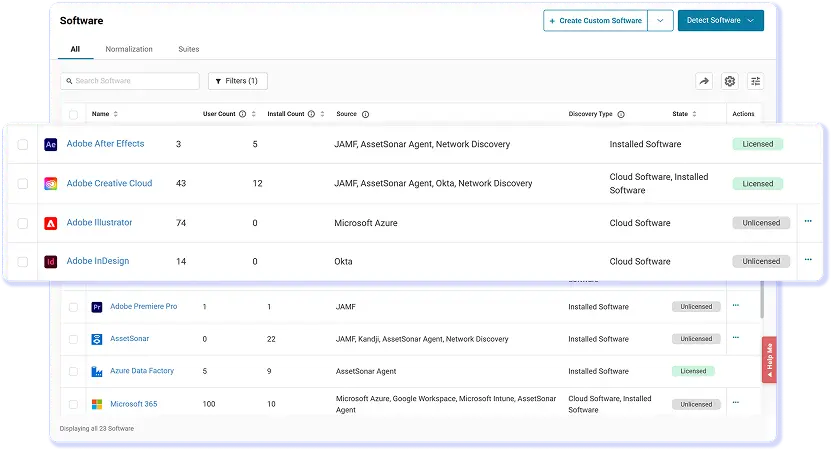Open three-dot actions for Adobe InDesign

808,260
